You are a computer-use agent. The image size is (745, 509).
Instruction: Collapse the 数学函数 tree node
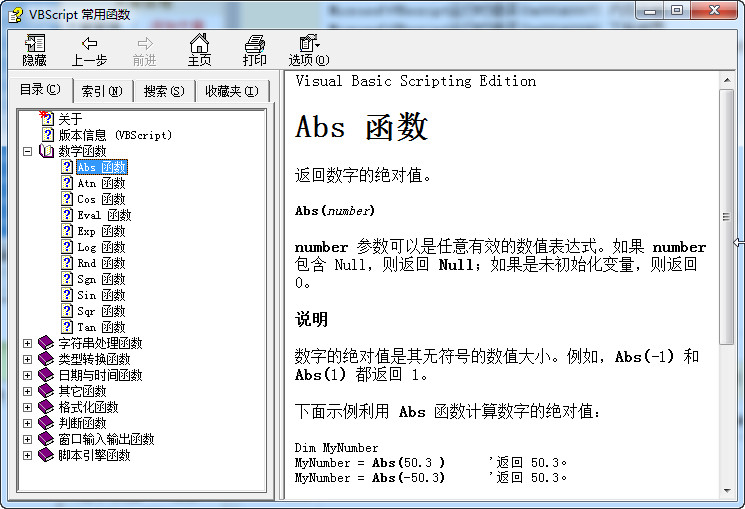coord(28,151)
